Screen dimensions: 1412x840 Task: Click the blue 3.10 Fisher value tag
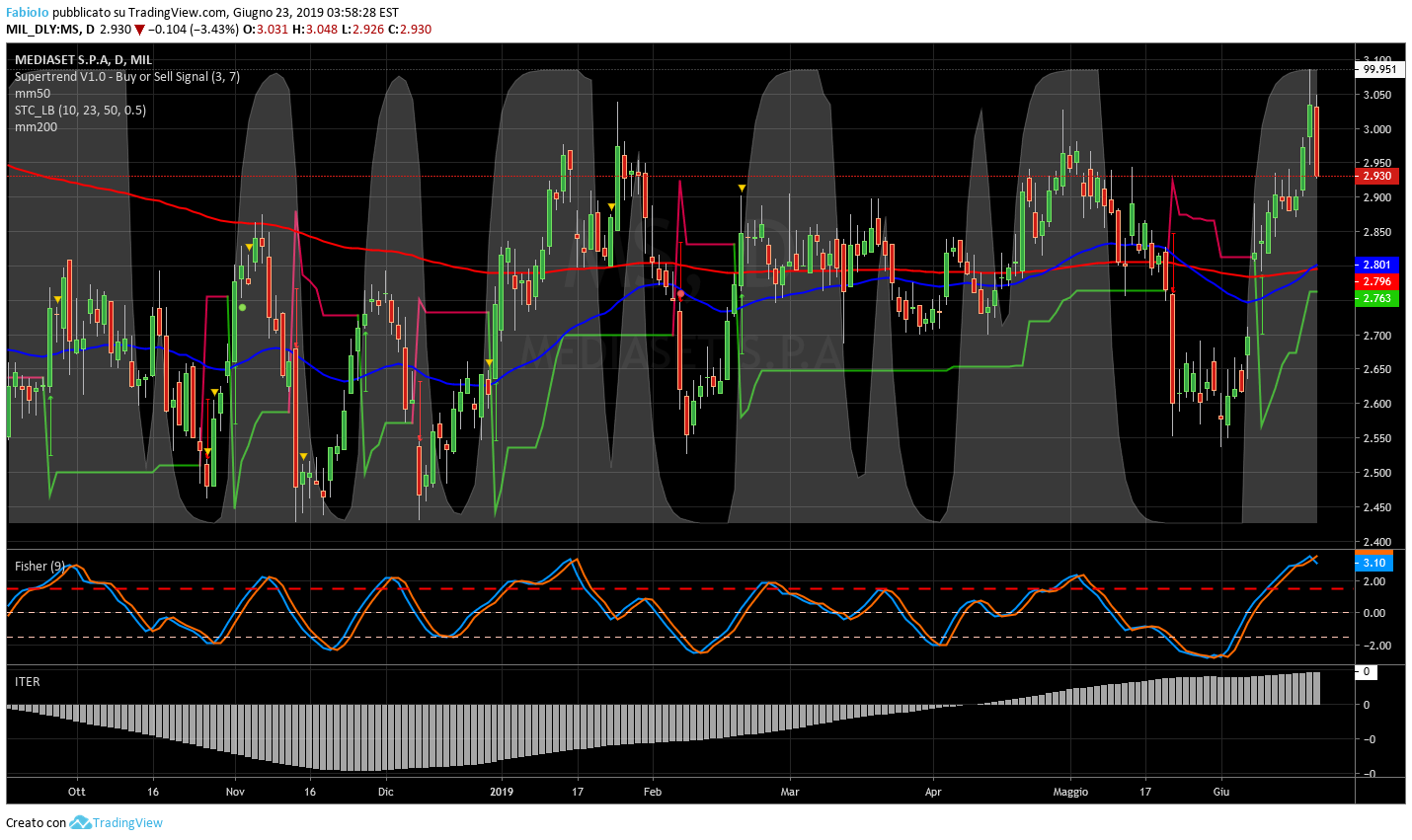(x=1373, y=563)
